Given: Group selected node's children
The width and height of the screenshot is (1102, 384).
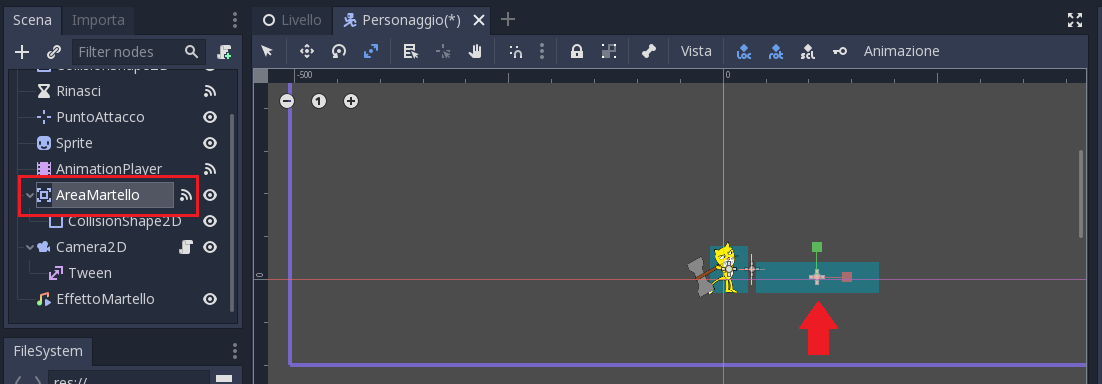Looking at the screenshot, I should click(x=609, y=51).
